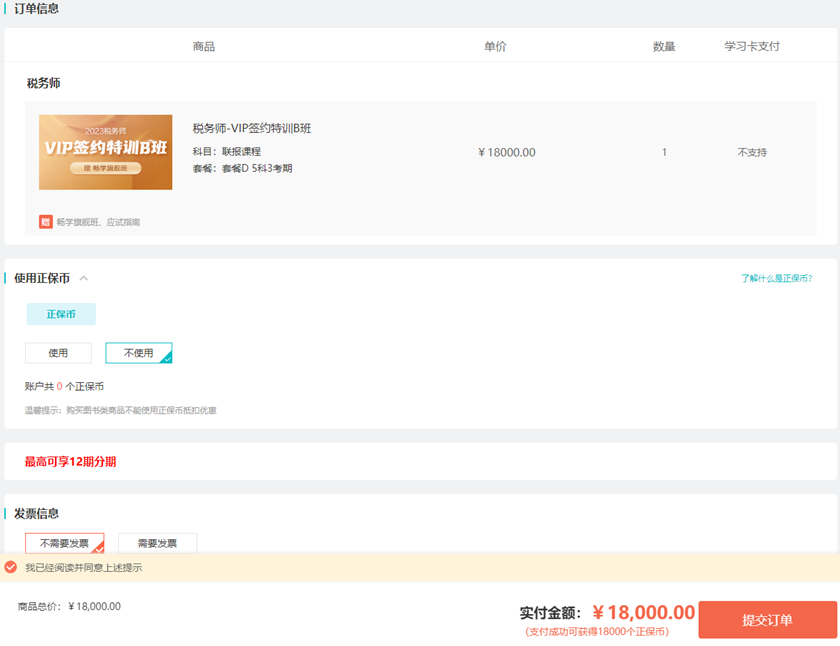840x646 pixels.
Task: Click the 我已经阅读并同意上述提示 agreement text
Action: tap(83, 567)
